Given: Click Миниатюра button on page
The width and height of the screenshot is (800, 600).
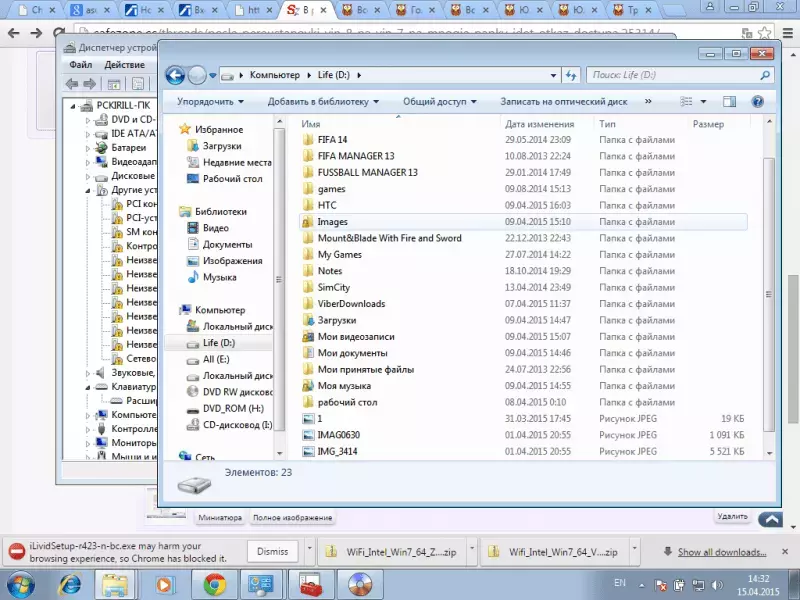Looking at the screenshot, I should pyautogui.click(x=220, y=517).
